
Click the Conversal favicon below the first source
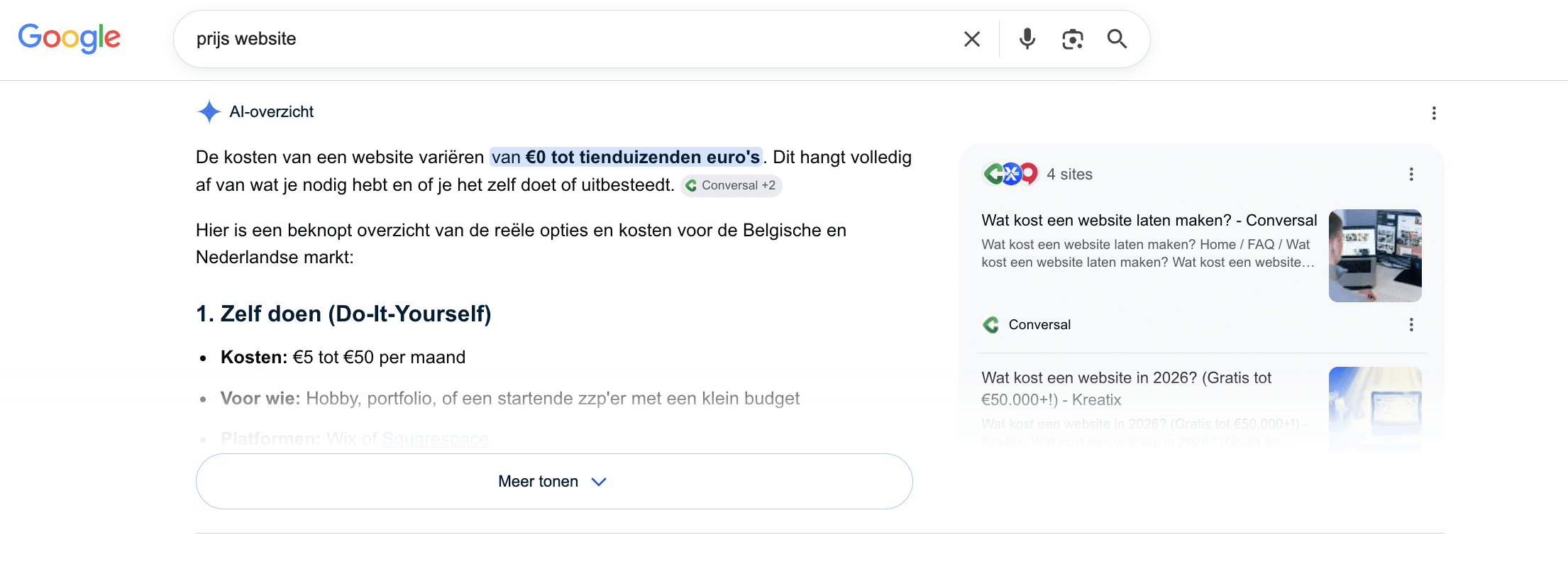[991, 325]
